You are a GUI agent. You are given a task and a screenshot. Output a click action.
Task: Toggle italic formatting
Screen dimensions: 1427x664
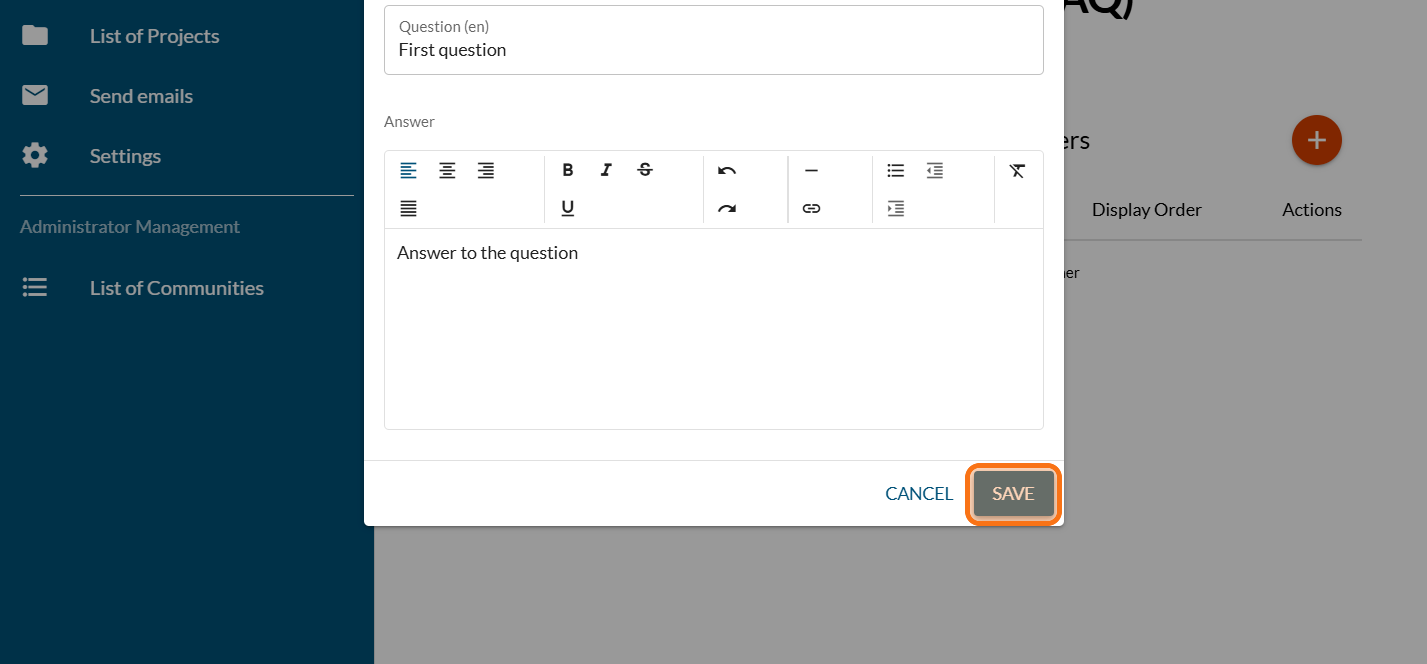coord(606,170)
